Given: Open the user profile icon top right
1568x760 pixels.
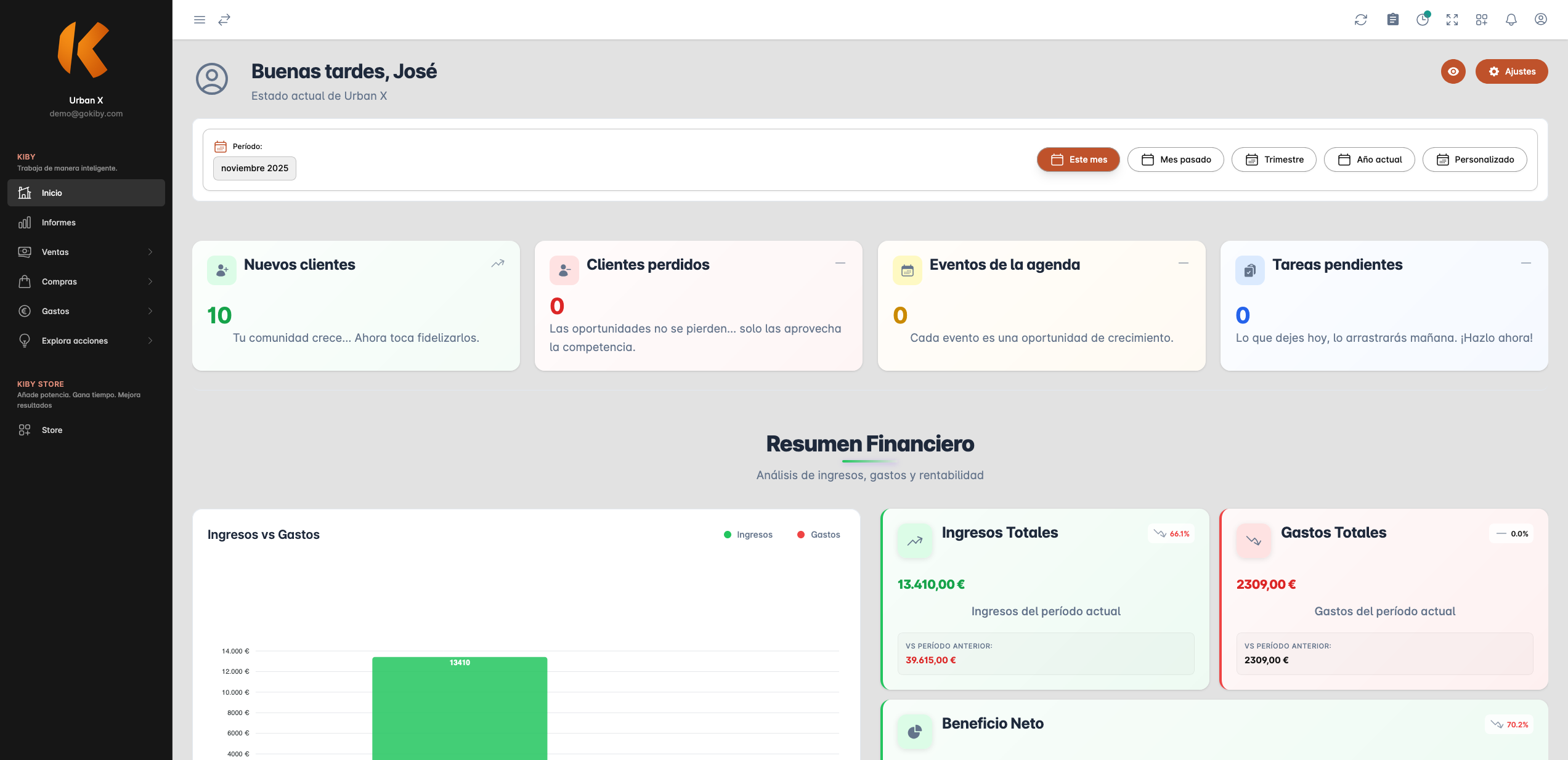Looking at the screenshot, I should coord(1540,20).
